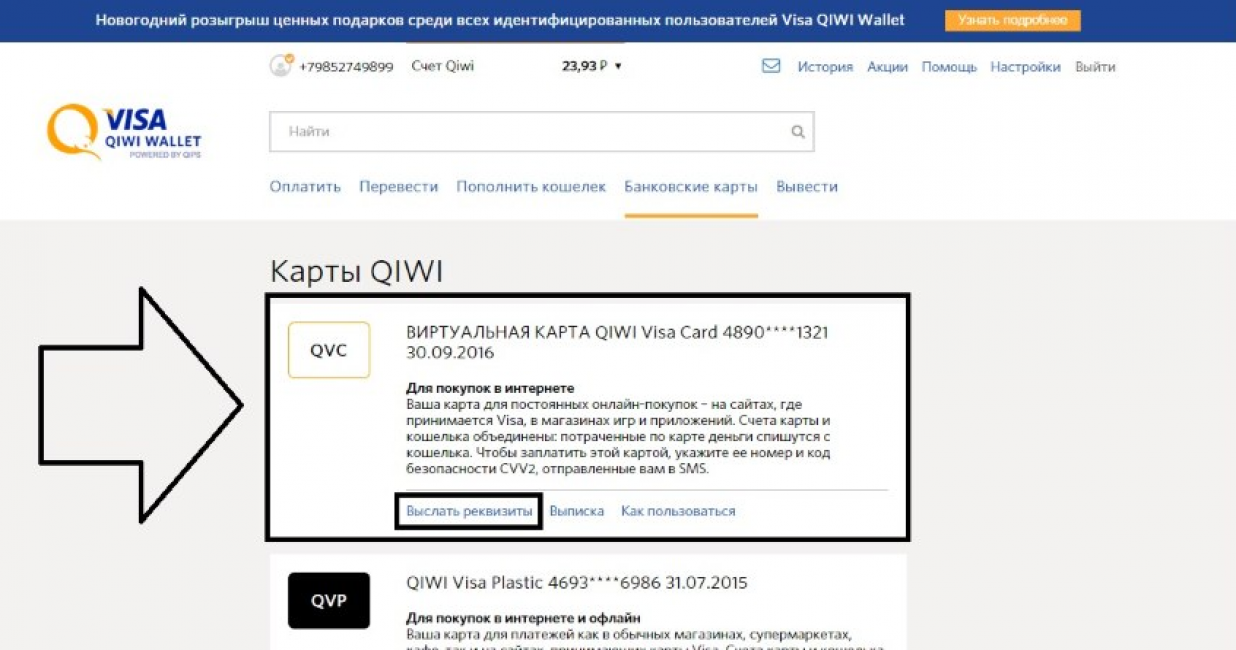The height and width of the screenshot is (650, 1236).
Task: Open the Оплатить tab
Action: 305,187
